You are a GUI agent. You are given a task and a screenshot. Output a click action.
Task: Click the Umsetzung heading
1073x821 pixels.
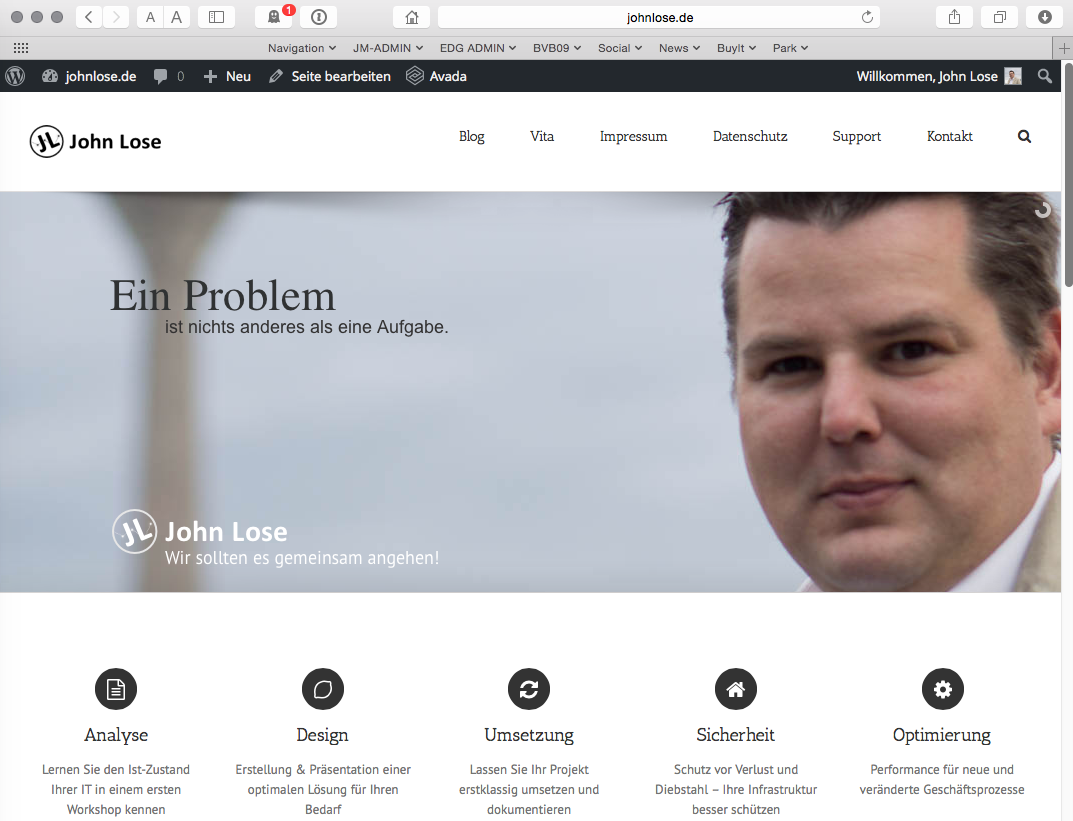tap(529, 735)
